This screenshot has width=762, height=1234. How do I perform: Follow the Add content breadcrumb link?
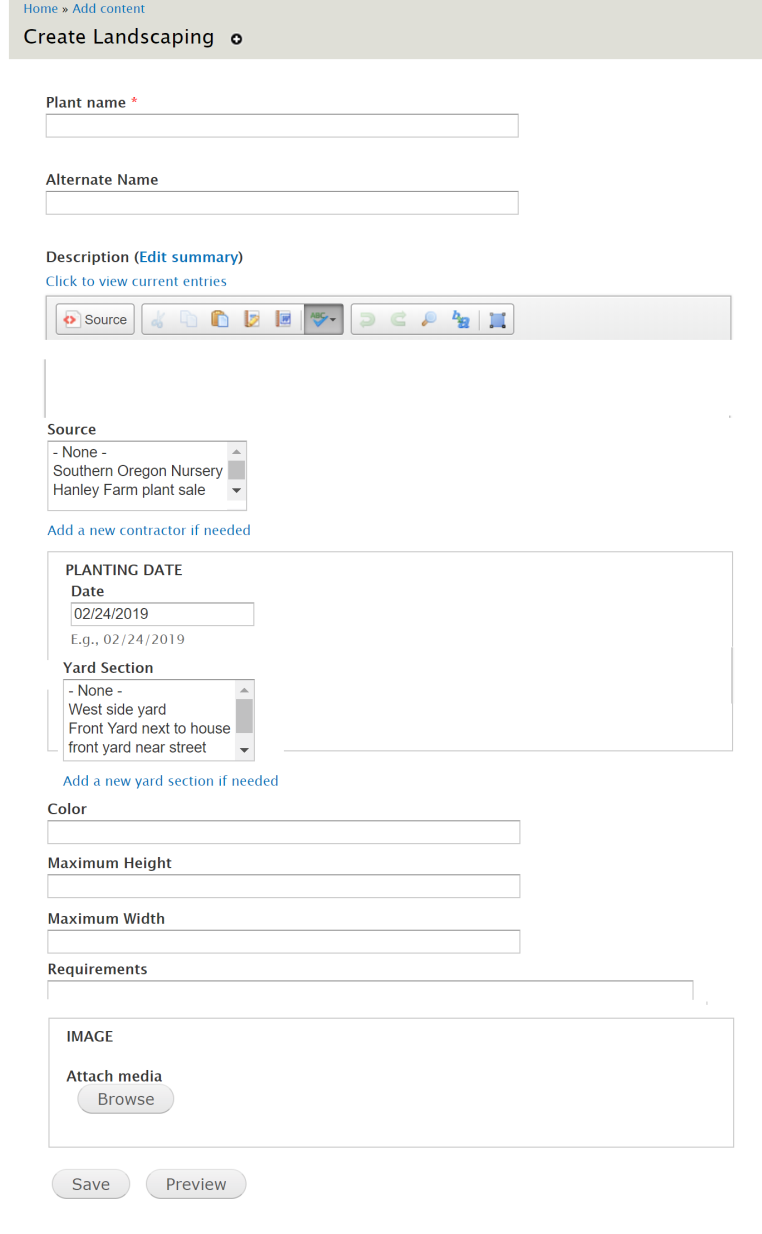(108, 8)
